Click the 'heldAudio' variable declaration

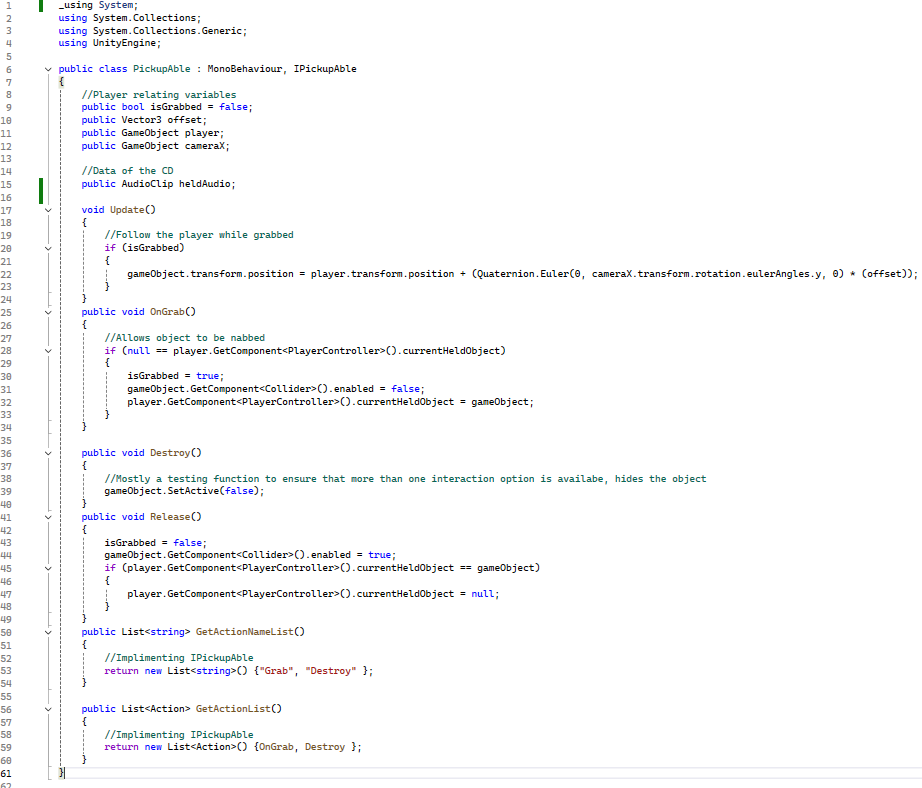click(207, 184)
